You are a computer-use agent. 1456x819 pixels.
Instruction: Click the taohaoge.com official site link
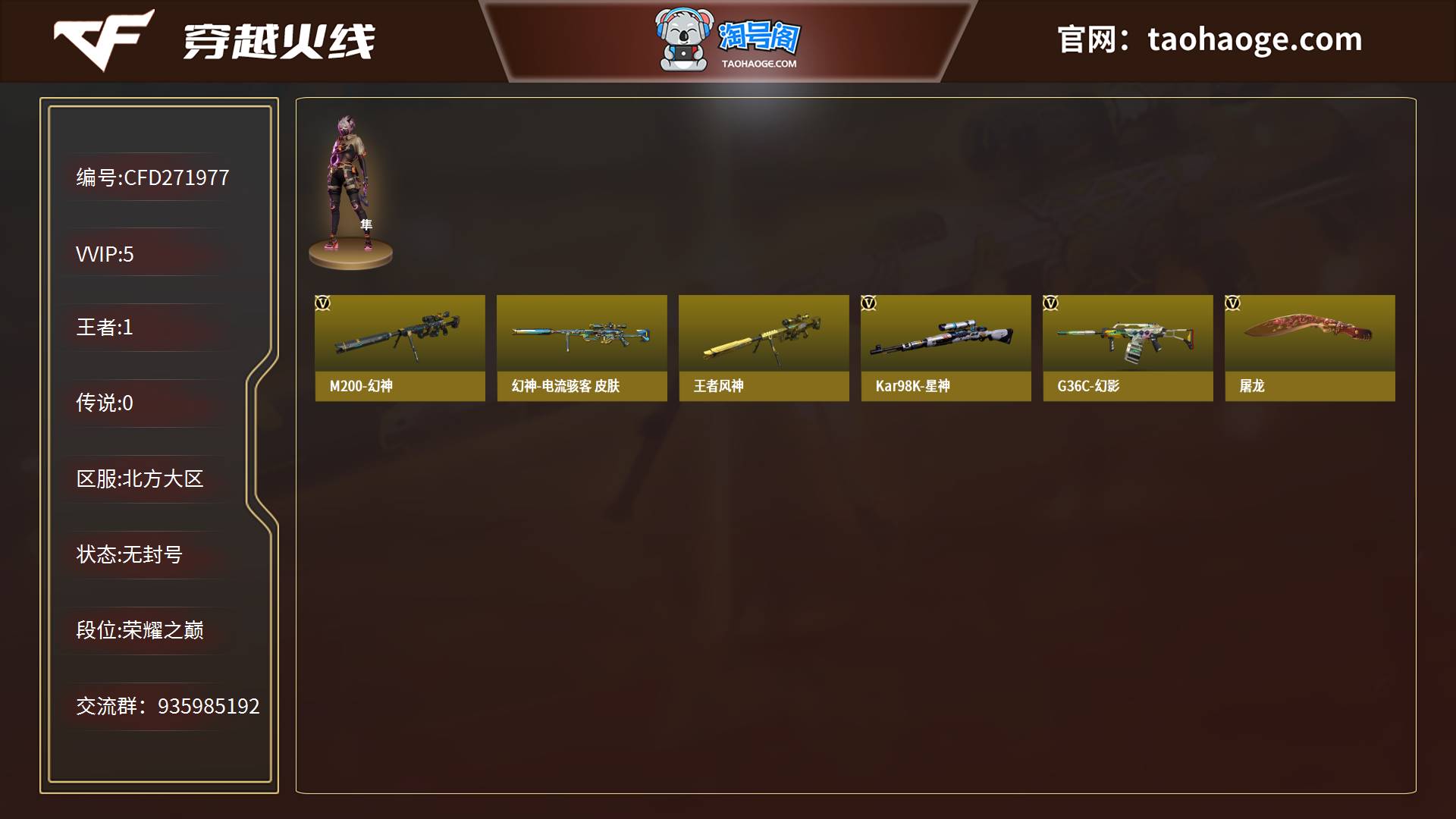1255,39
